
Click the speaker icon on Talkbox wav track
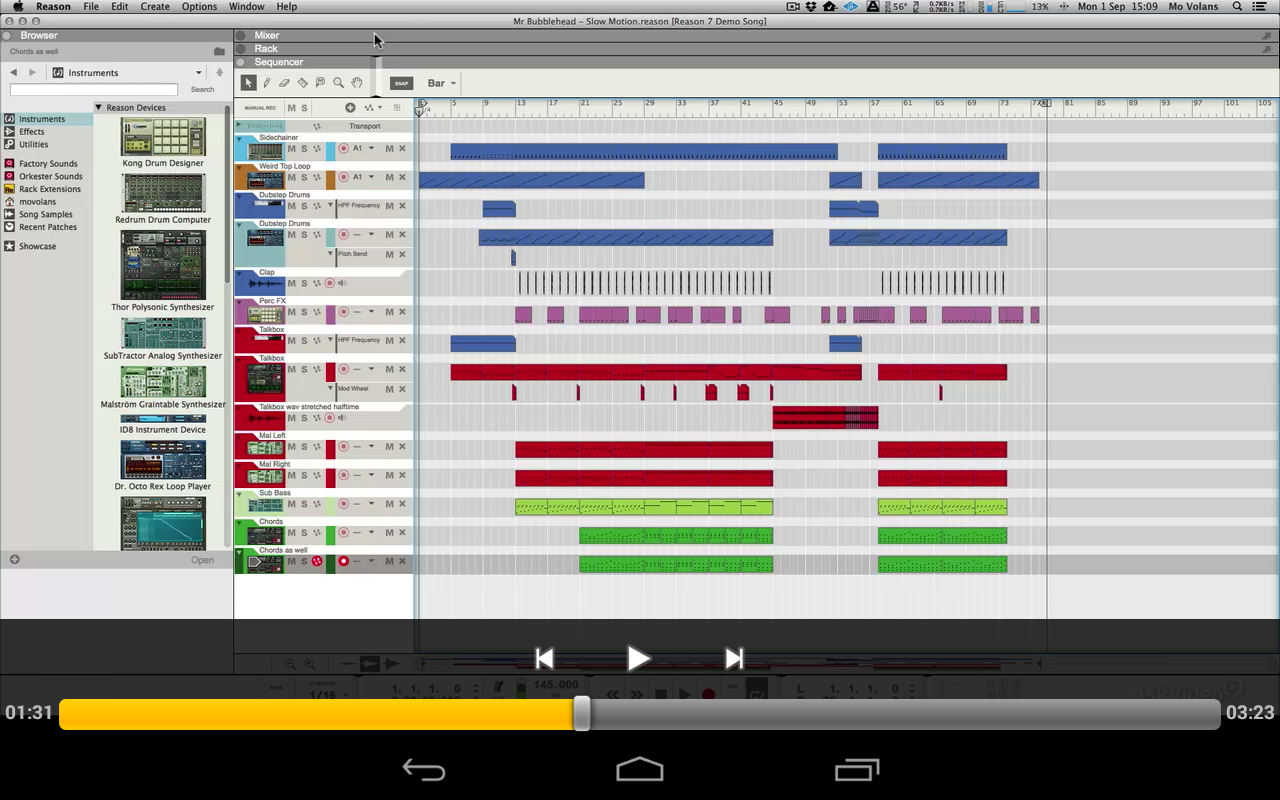coord(342,418)
